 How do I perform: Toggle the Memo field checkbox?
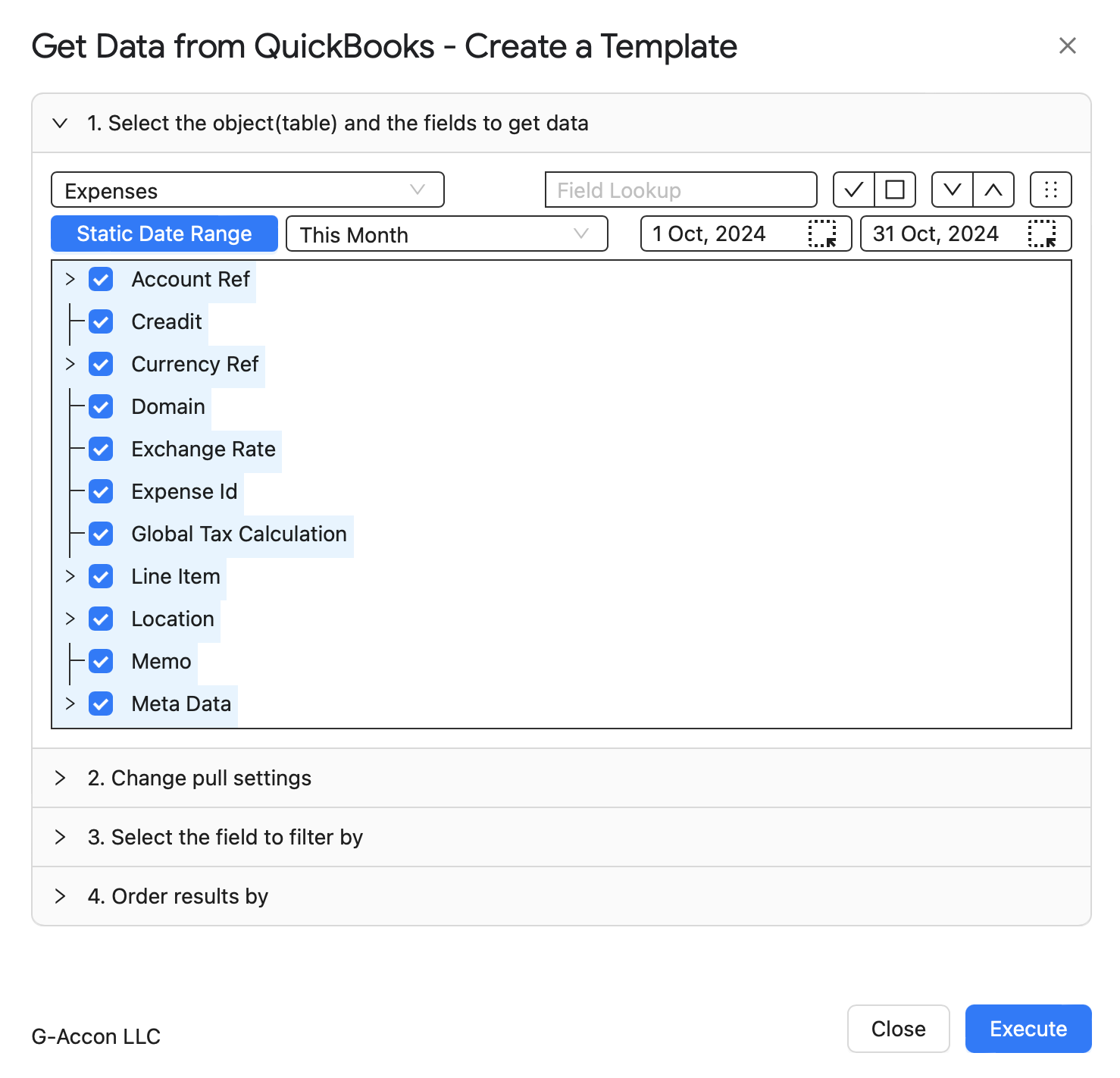pyautogui.click(x=101, y=661)
